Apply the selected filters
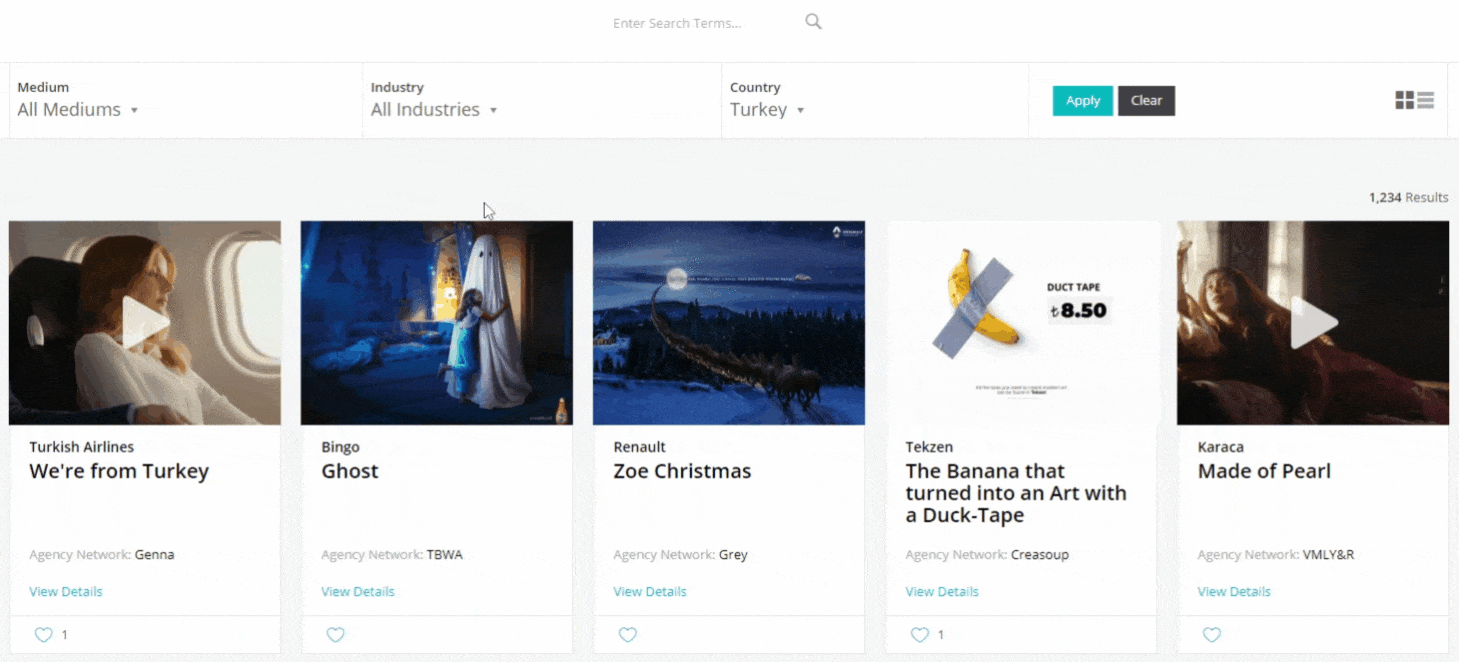 click(1083, 100)
